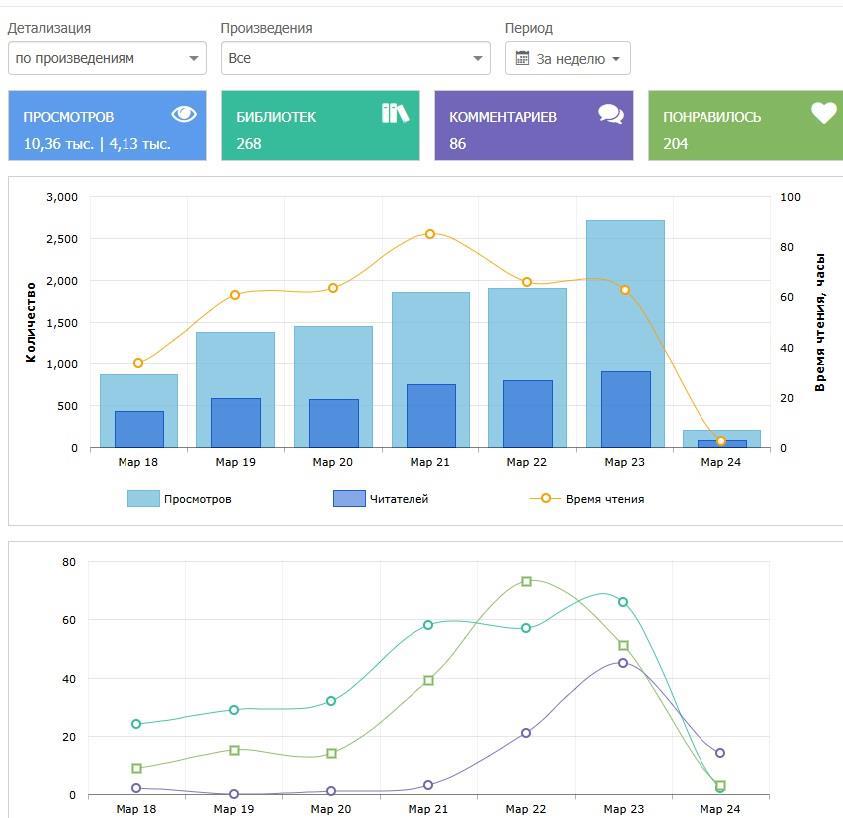Screen dimensions: 843x818
Task: Click the books icon on Библиотек card
Action: coord(395,113)
